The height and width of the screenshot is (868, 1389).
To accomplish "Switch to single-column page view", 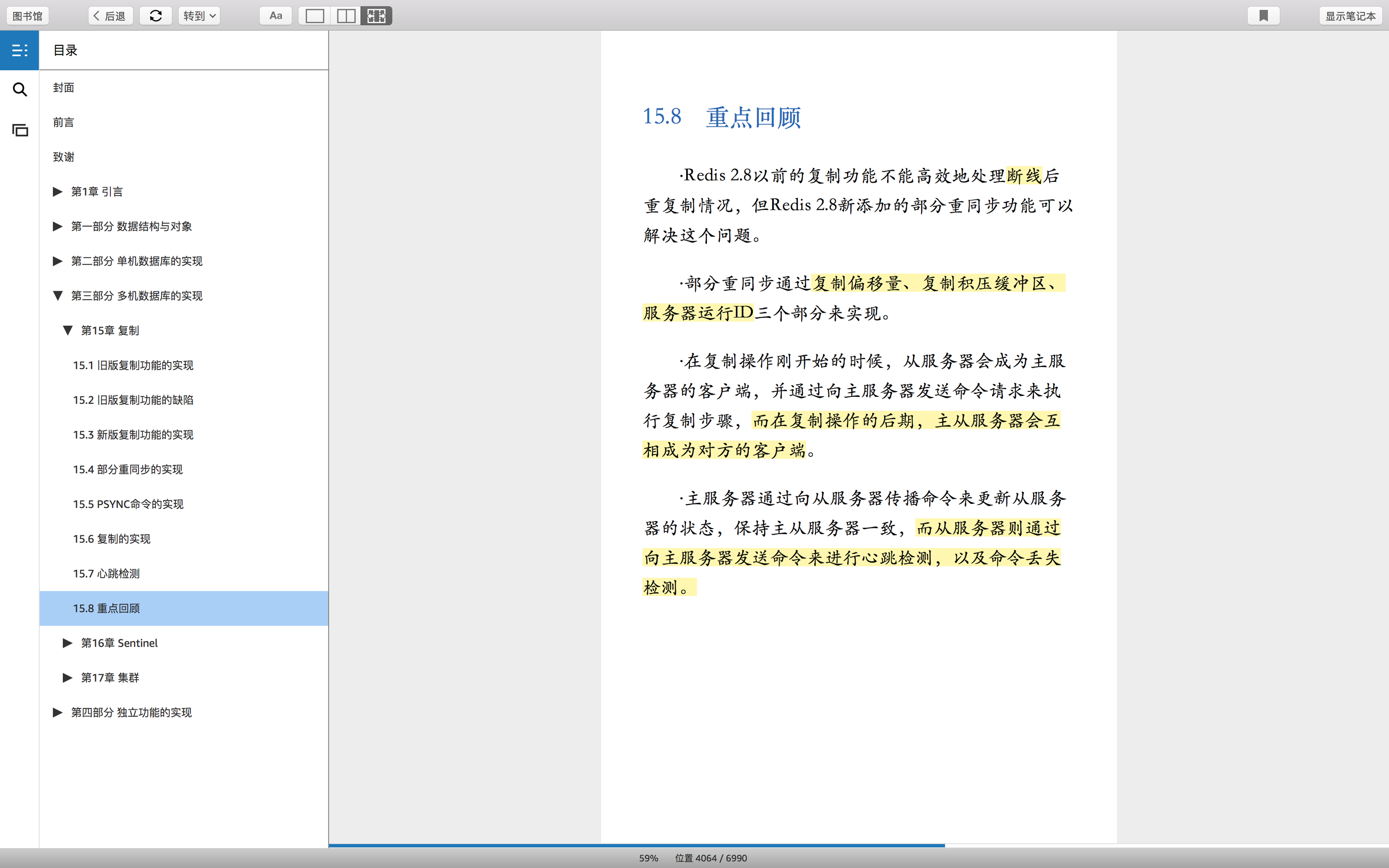I will coord(315,16).
